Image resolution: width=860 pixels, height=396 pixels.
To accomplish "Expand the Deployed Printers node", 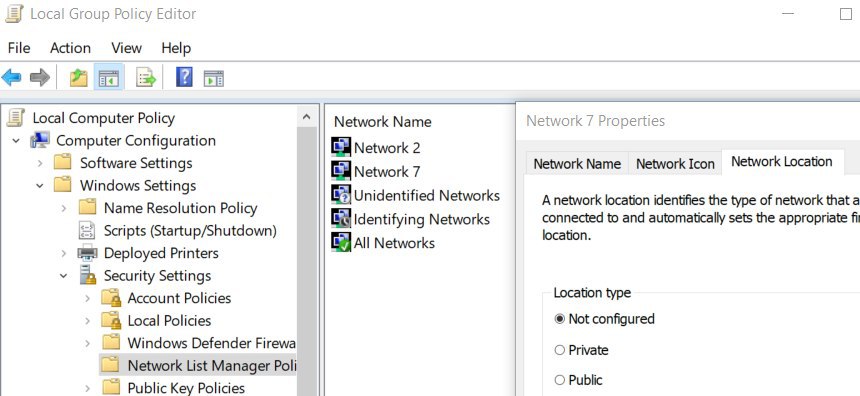I will (x=64, y=253).
